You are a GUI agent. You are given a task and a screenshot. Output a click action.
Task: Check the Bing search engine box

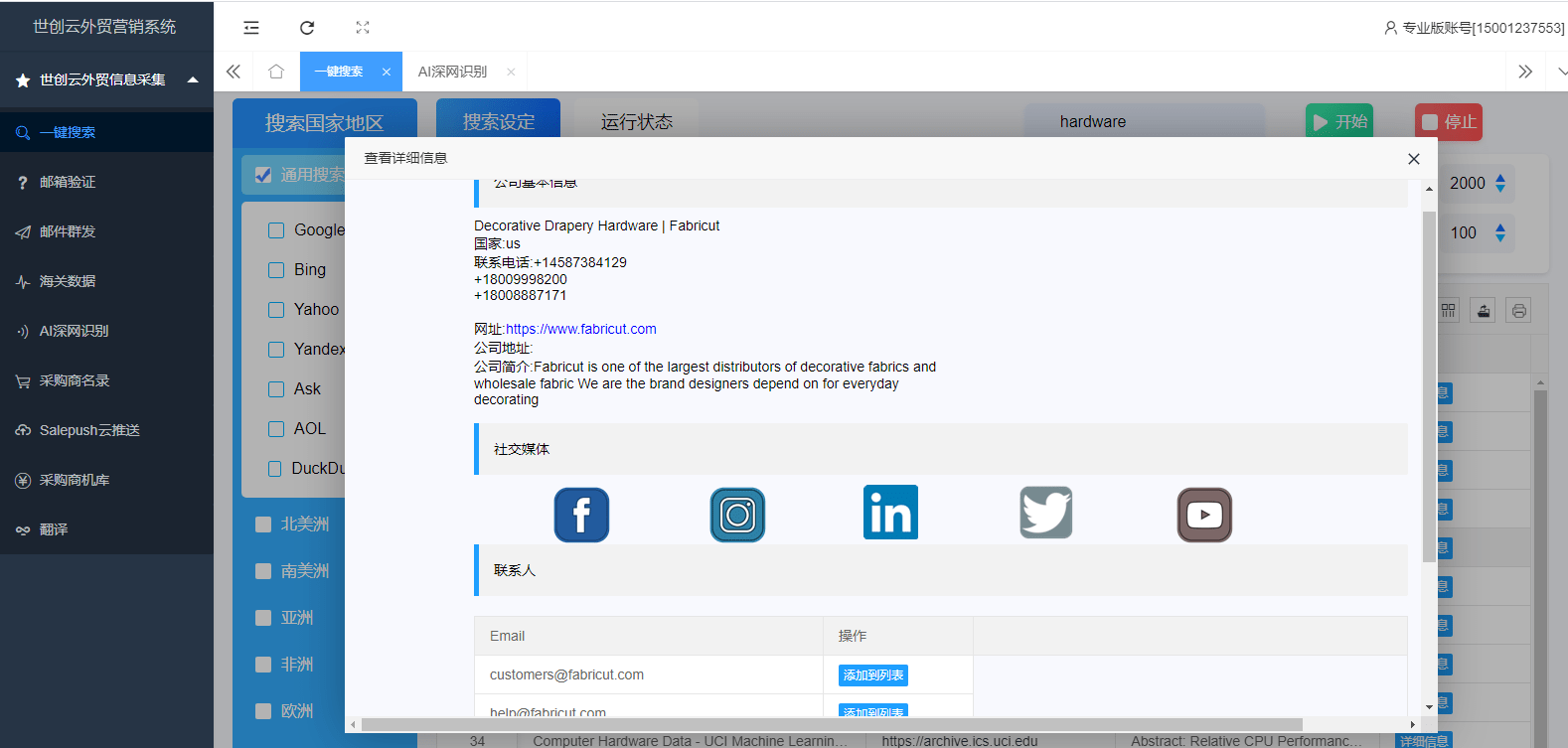pos(276,270)
